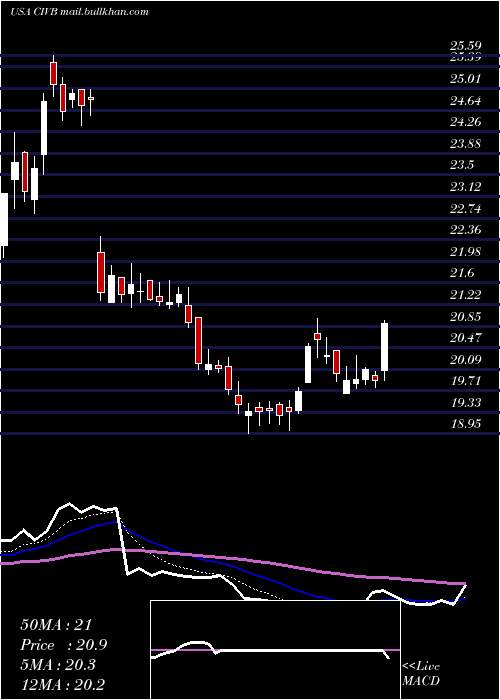Viewport: 500px width, 700px height.
Task: Click the 20.85 price axis label
Action: tap(466, 317)
